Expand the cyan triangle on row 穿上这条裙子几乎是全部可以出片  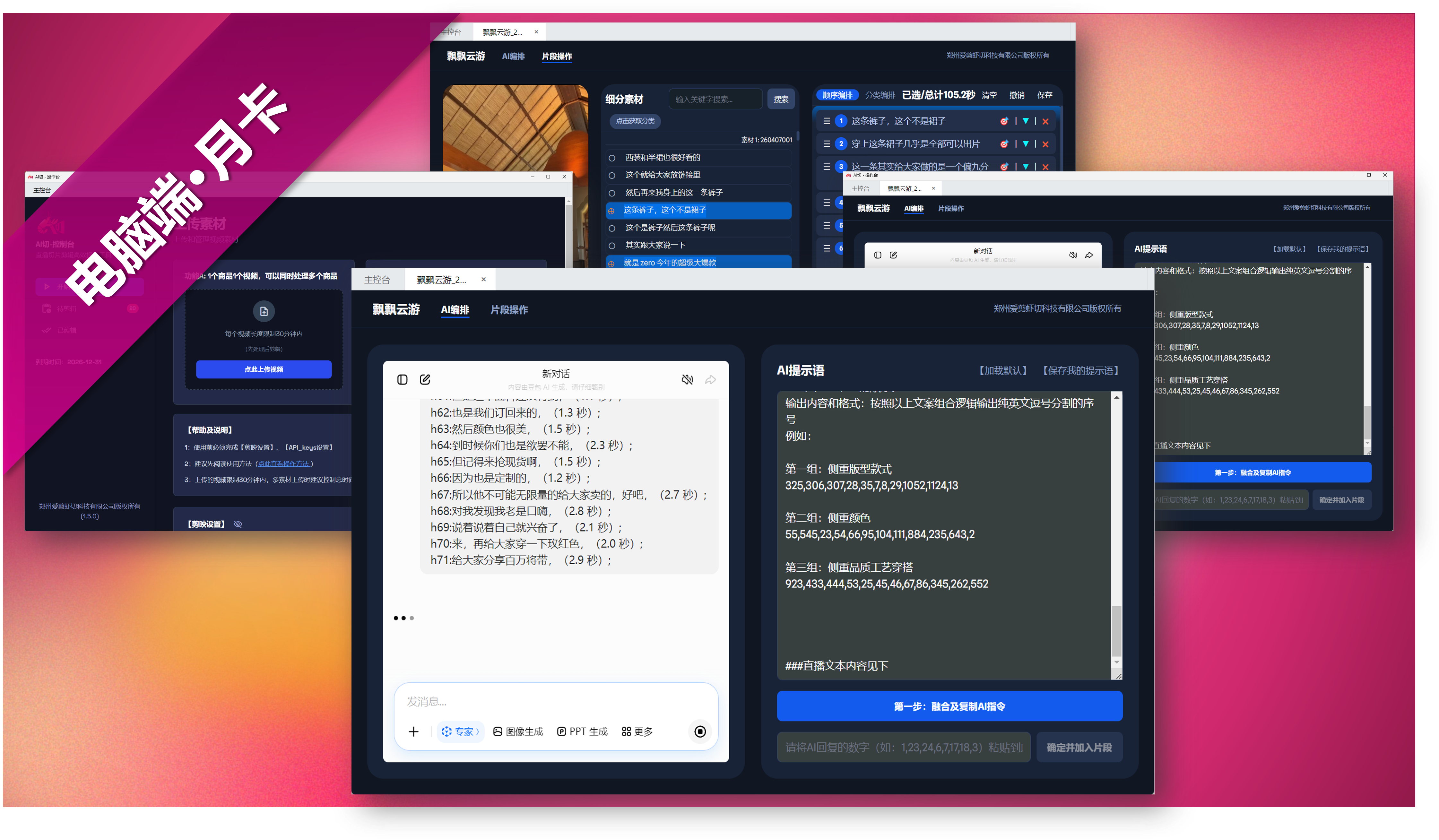1026,144
